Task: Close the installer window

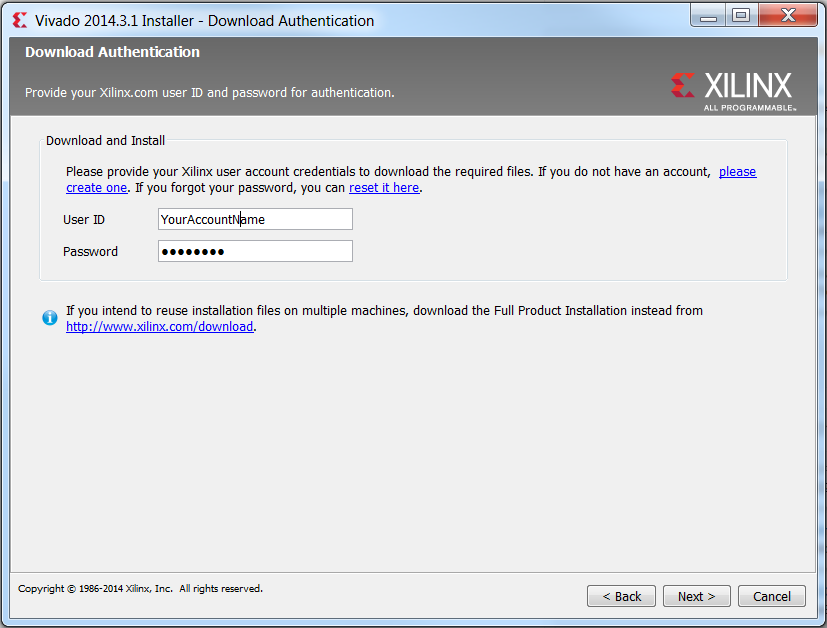Action: (x=788, y=16)
